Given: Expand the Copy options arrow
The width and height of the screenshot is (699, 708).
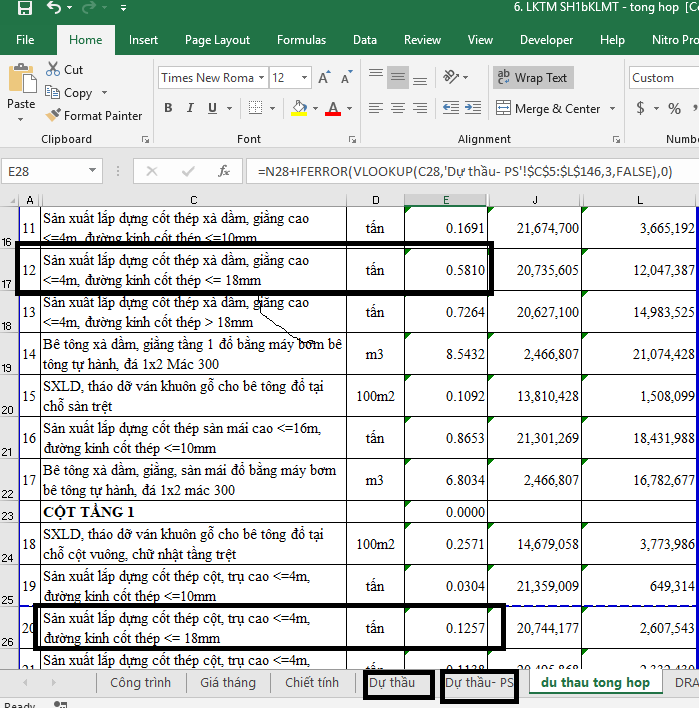Looking at the screenshot, I should point(104,93).
